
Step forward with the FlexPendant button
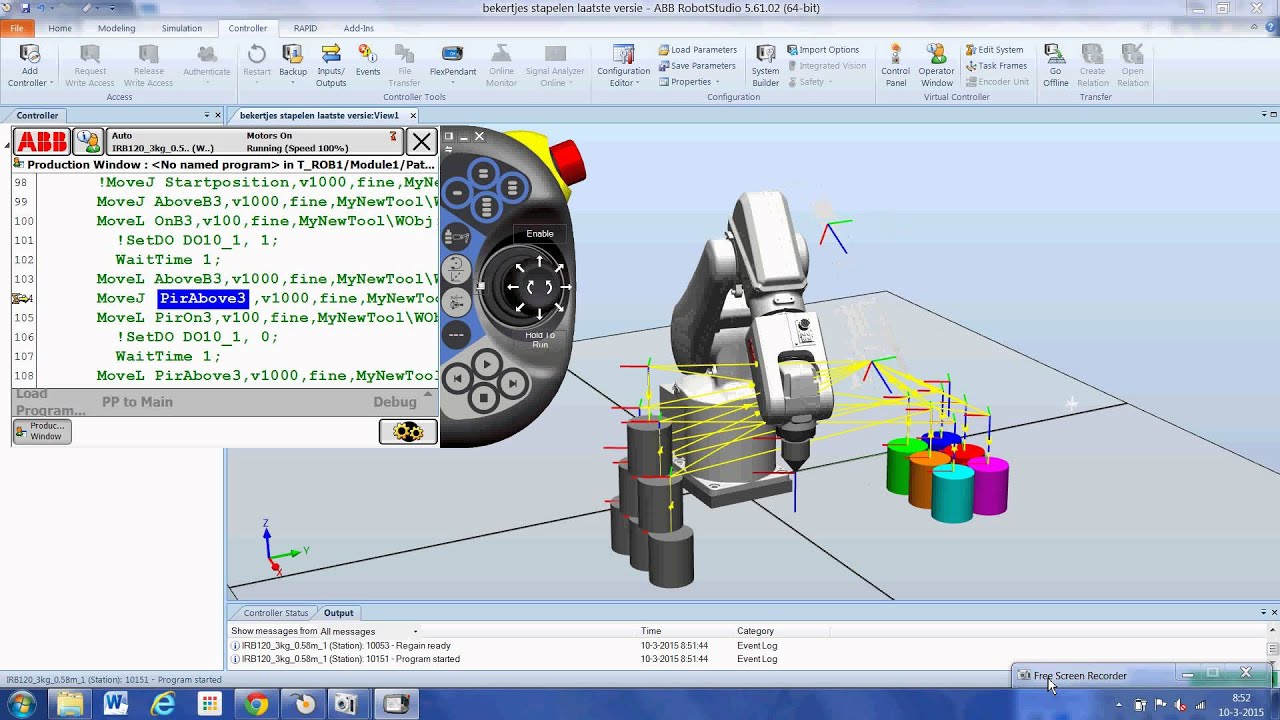(x=513, y=382)
